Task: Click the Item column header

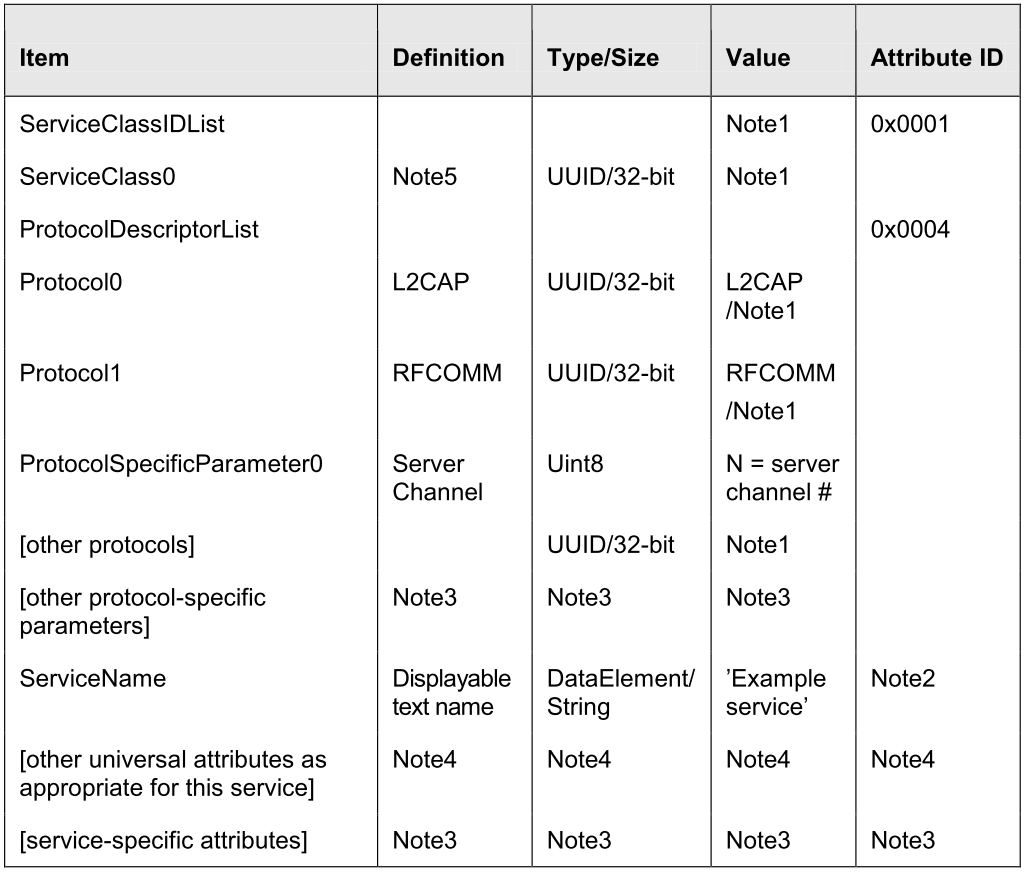Action: 44,58
